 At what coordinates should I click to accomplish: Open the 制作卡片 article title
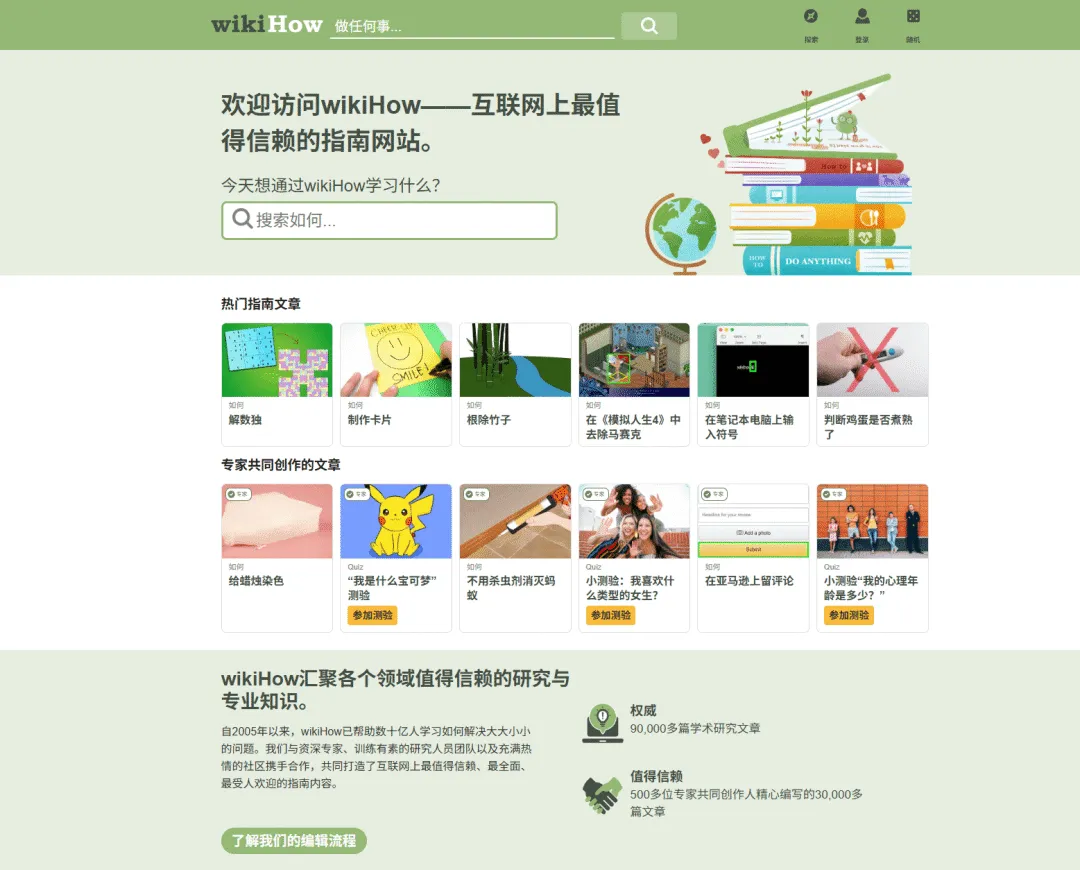[x=370, y=420]
